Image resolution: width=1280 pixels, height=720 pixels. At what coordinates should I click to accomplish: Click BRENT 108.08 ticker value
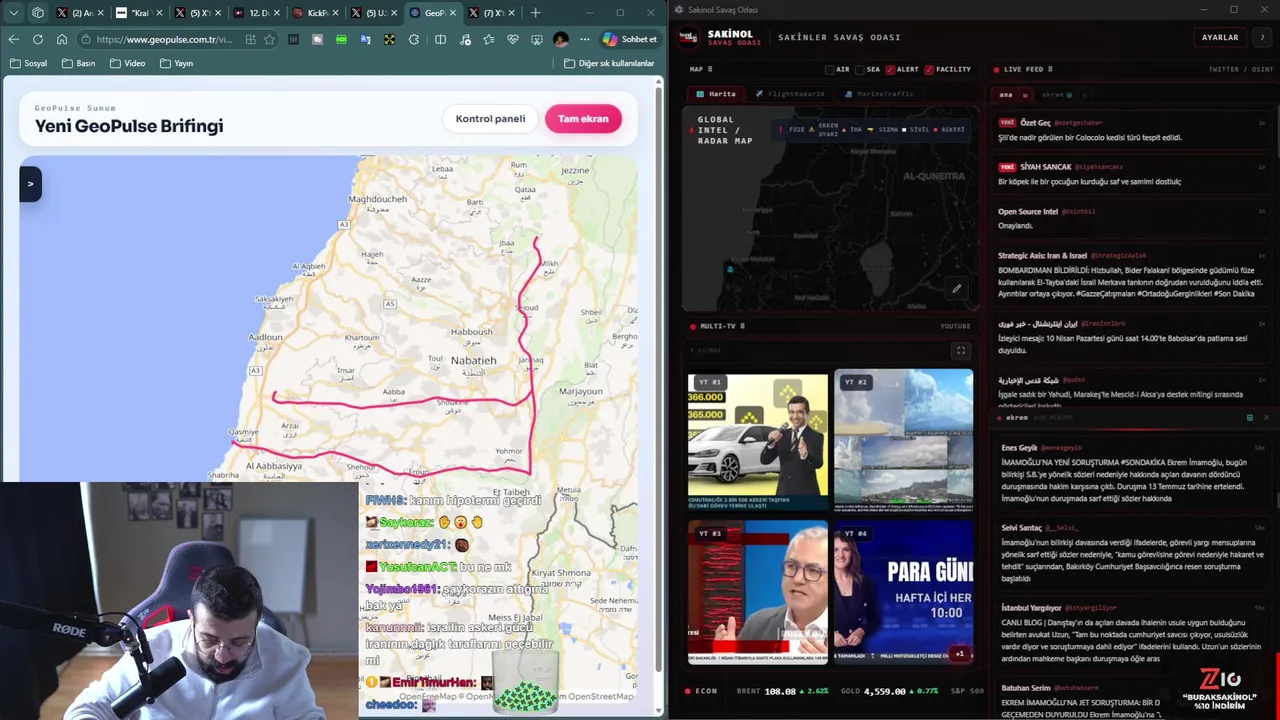coord(780,691)
